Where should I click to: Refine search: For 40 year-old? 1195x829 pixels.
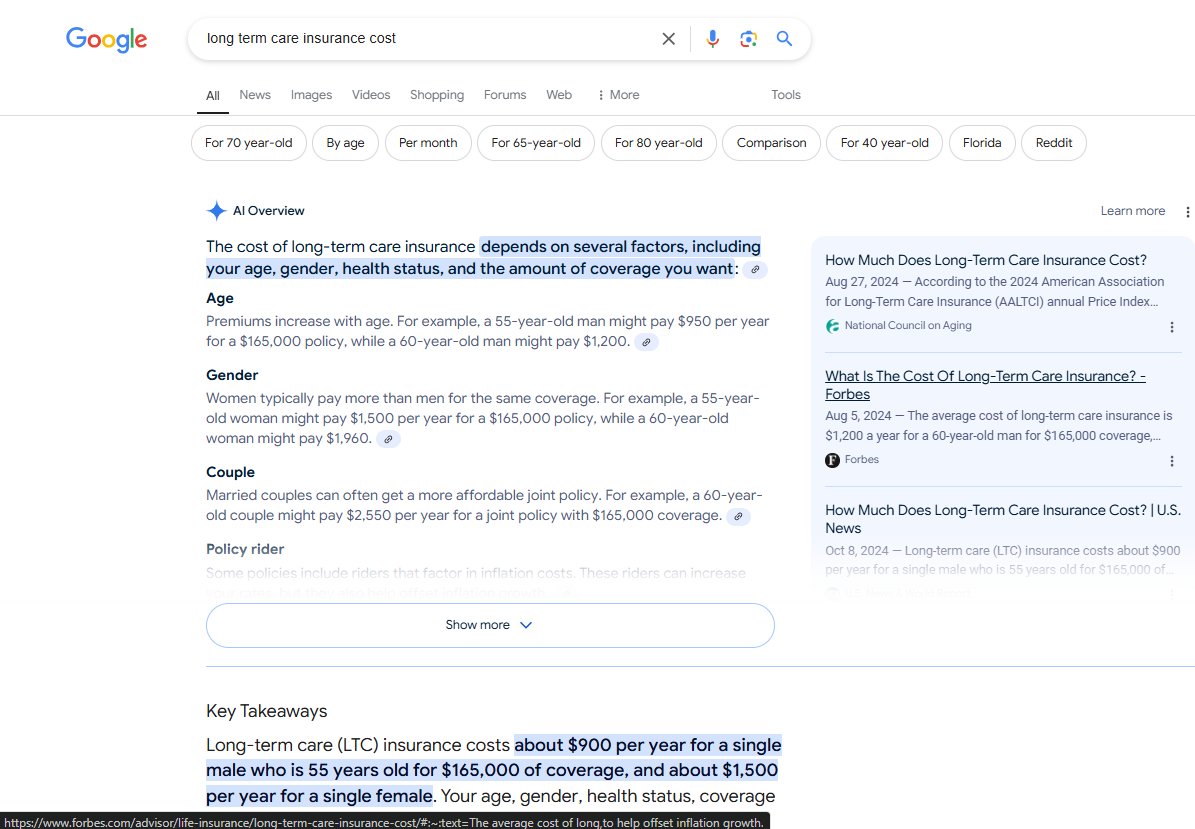[x=884, y=143]
